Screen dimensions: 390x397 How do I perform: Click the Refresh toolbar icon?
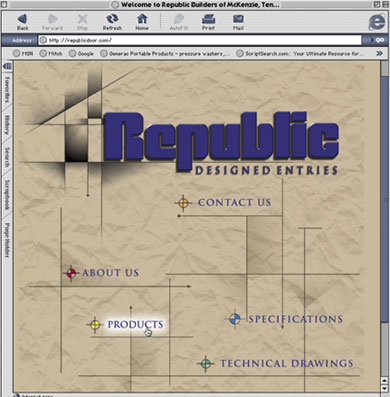(x=112, y=19)
